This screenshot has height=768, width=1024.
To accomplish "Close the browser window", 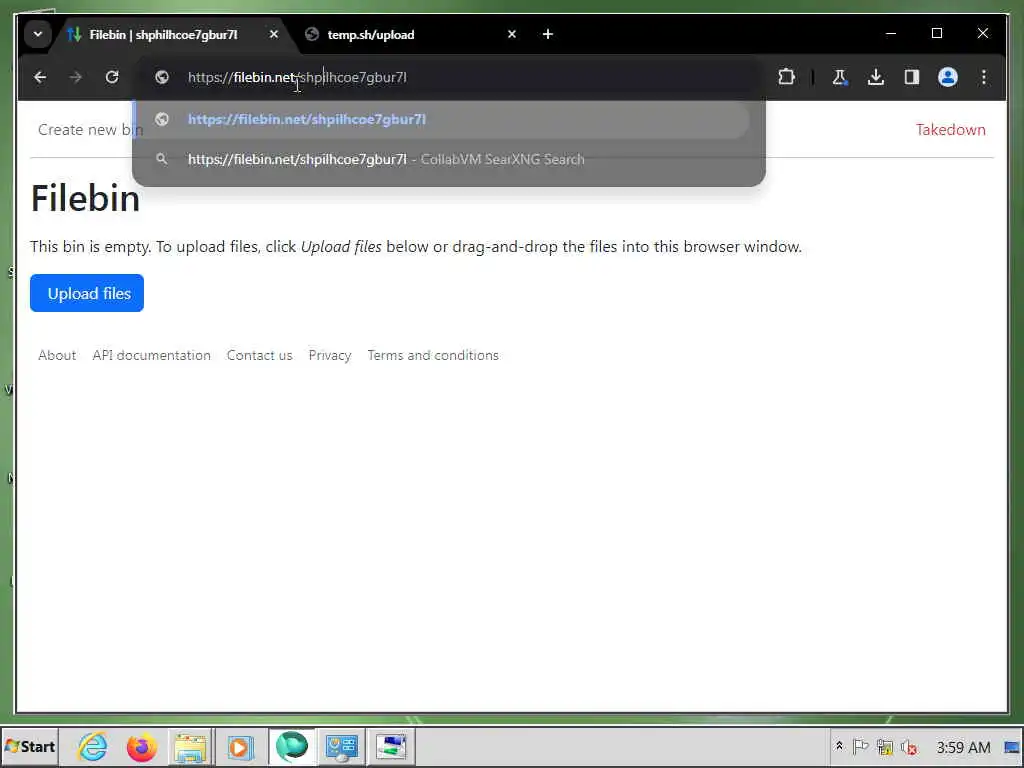I will click(982, 33).
